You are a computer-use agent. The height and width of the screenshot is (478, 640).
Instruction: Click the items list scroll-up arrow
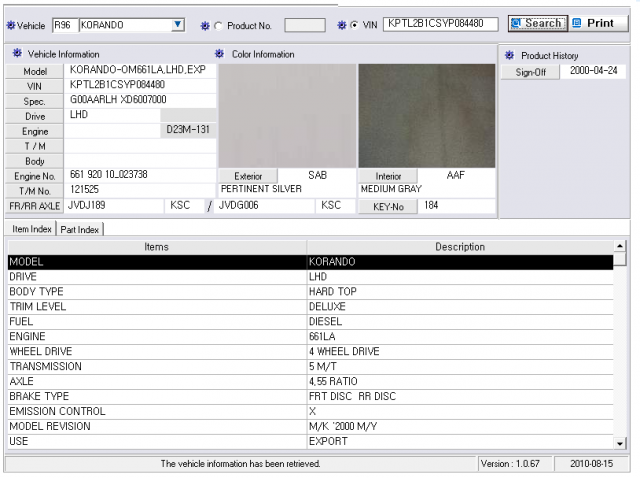[x=620, y=246]
